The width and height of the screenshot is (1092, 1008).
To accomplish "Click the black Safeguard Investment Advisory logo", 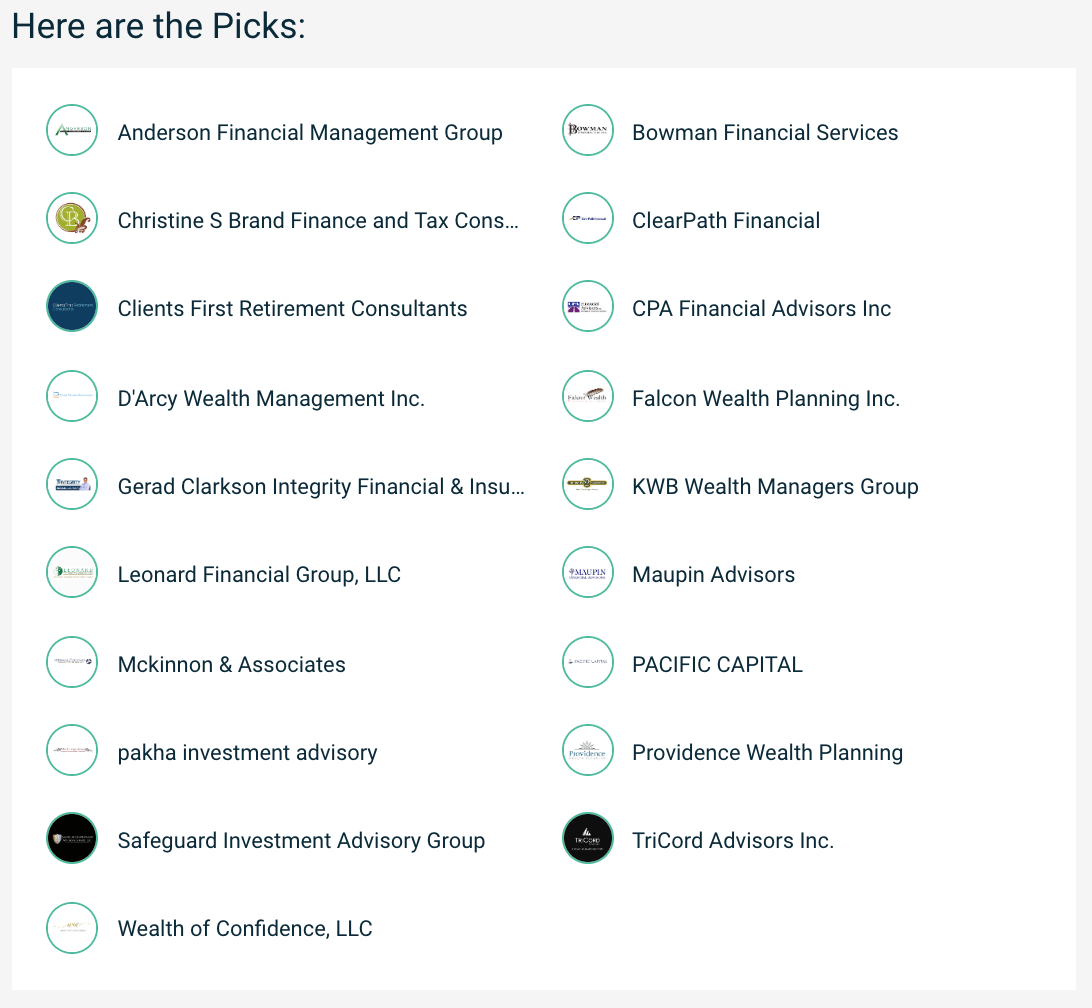I will click(x=72, y=838).
